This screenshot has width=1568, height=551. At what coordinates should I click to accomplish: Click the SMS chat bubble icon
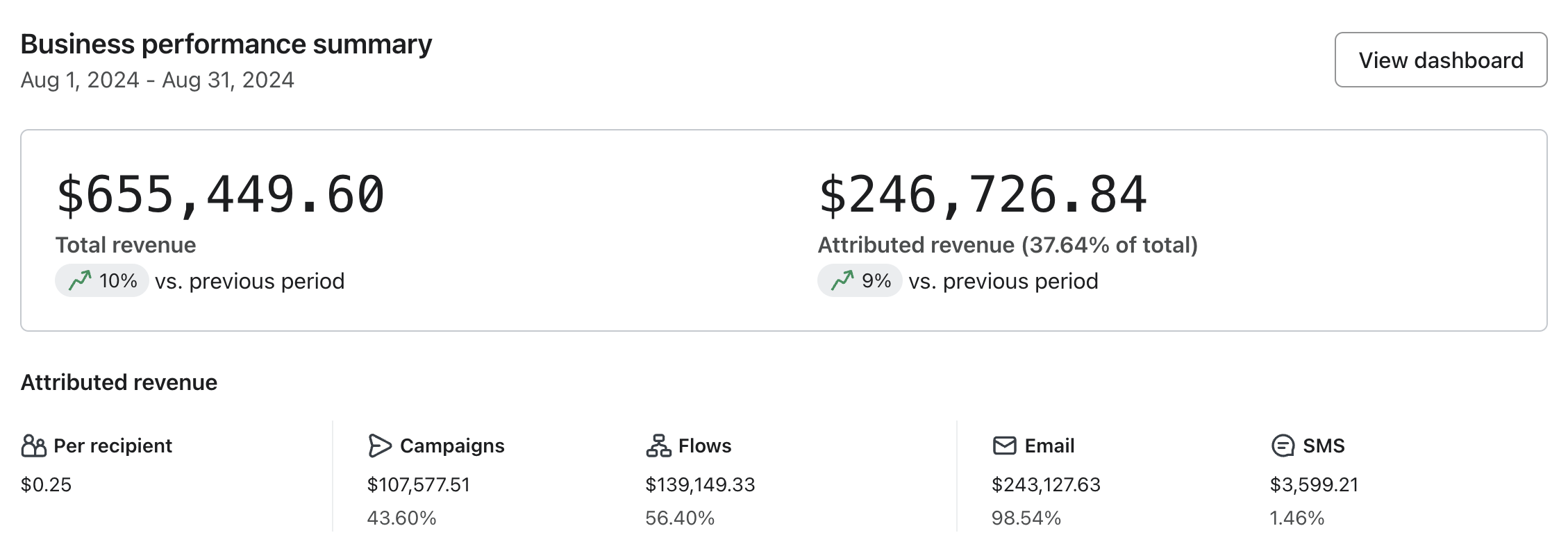coord(1282,446)
